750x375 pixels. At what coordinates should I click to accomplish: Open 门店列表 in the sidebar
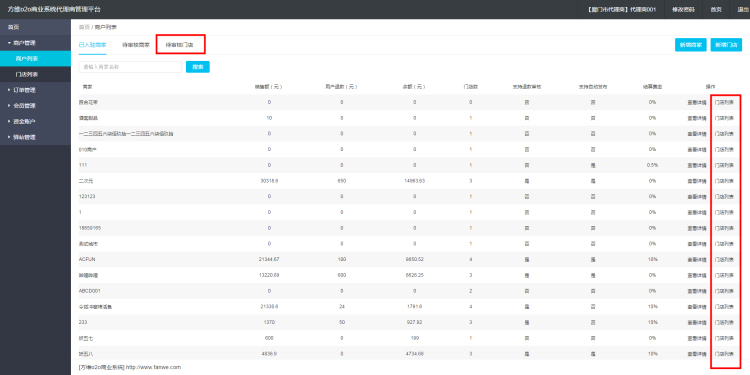pyautogui.click(x=35, y=74)
